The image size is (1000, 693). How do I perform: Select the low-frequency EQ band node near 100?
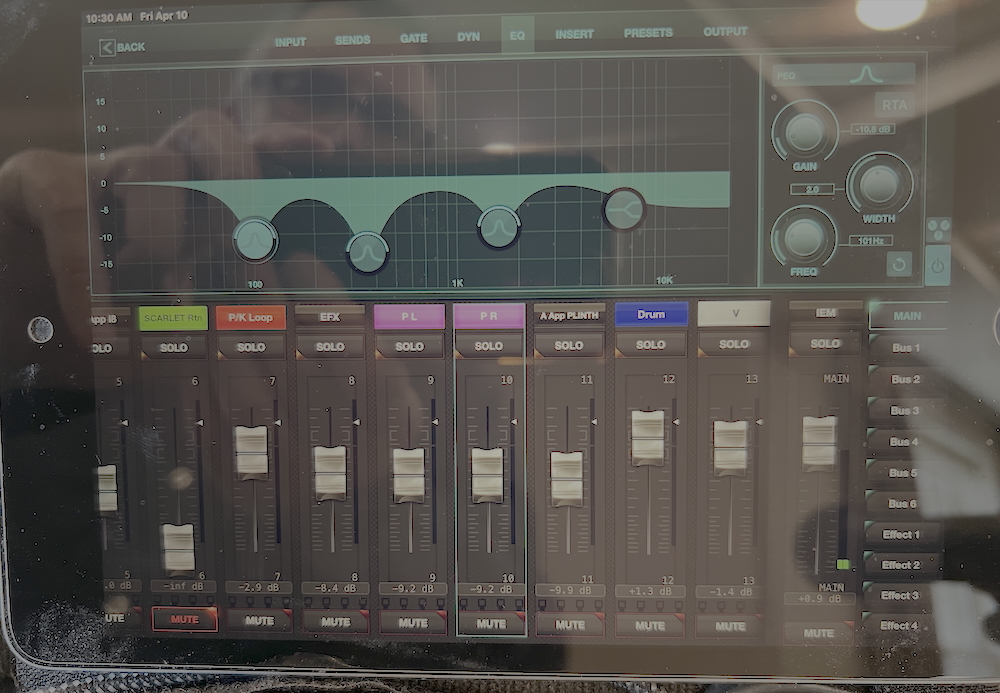coord(254,240)
